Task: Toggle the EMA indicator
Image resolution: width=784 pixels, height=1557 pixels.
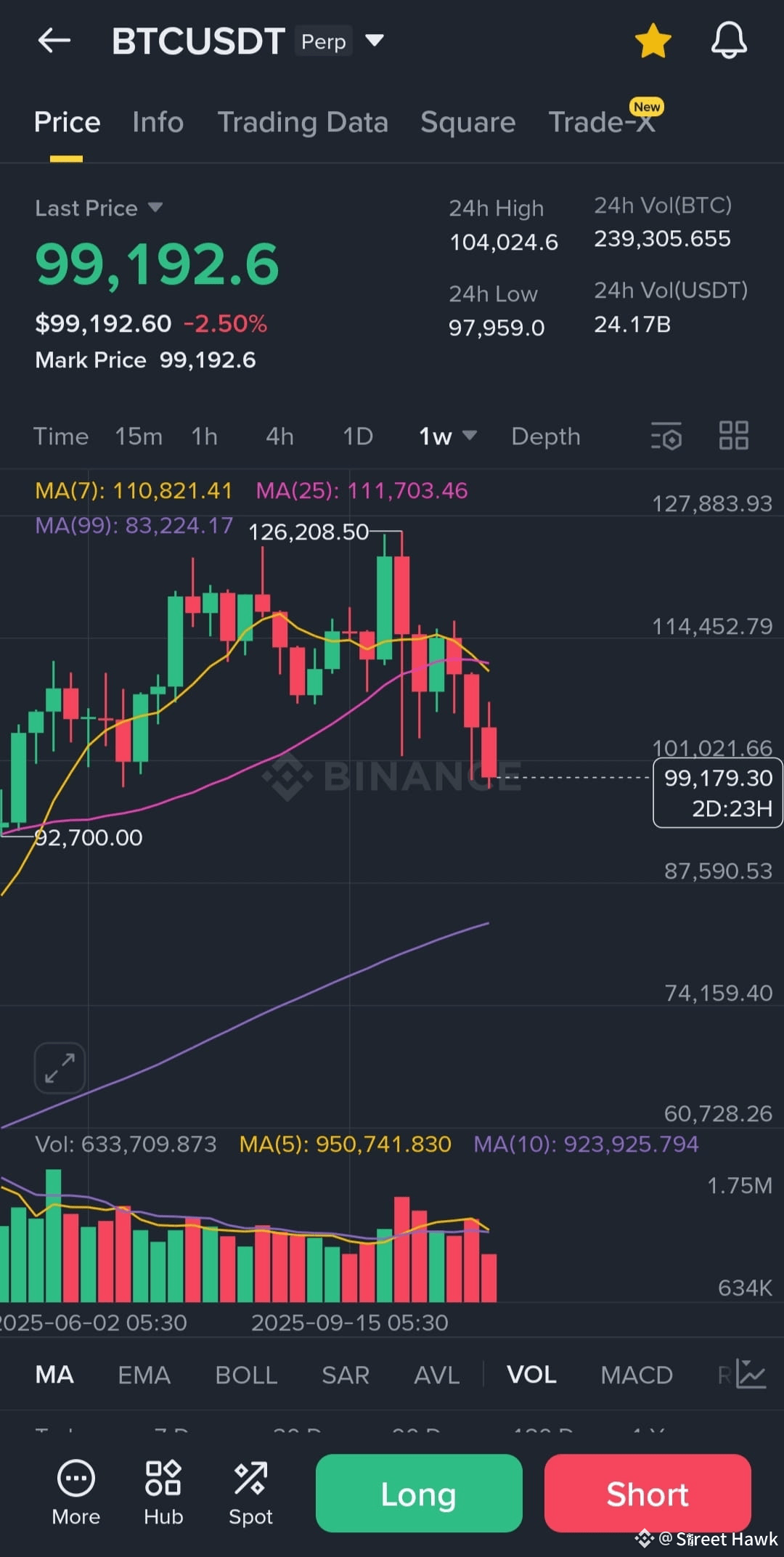Action: click(x=144, y=1375)
